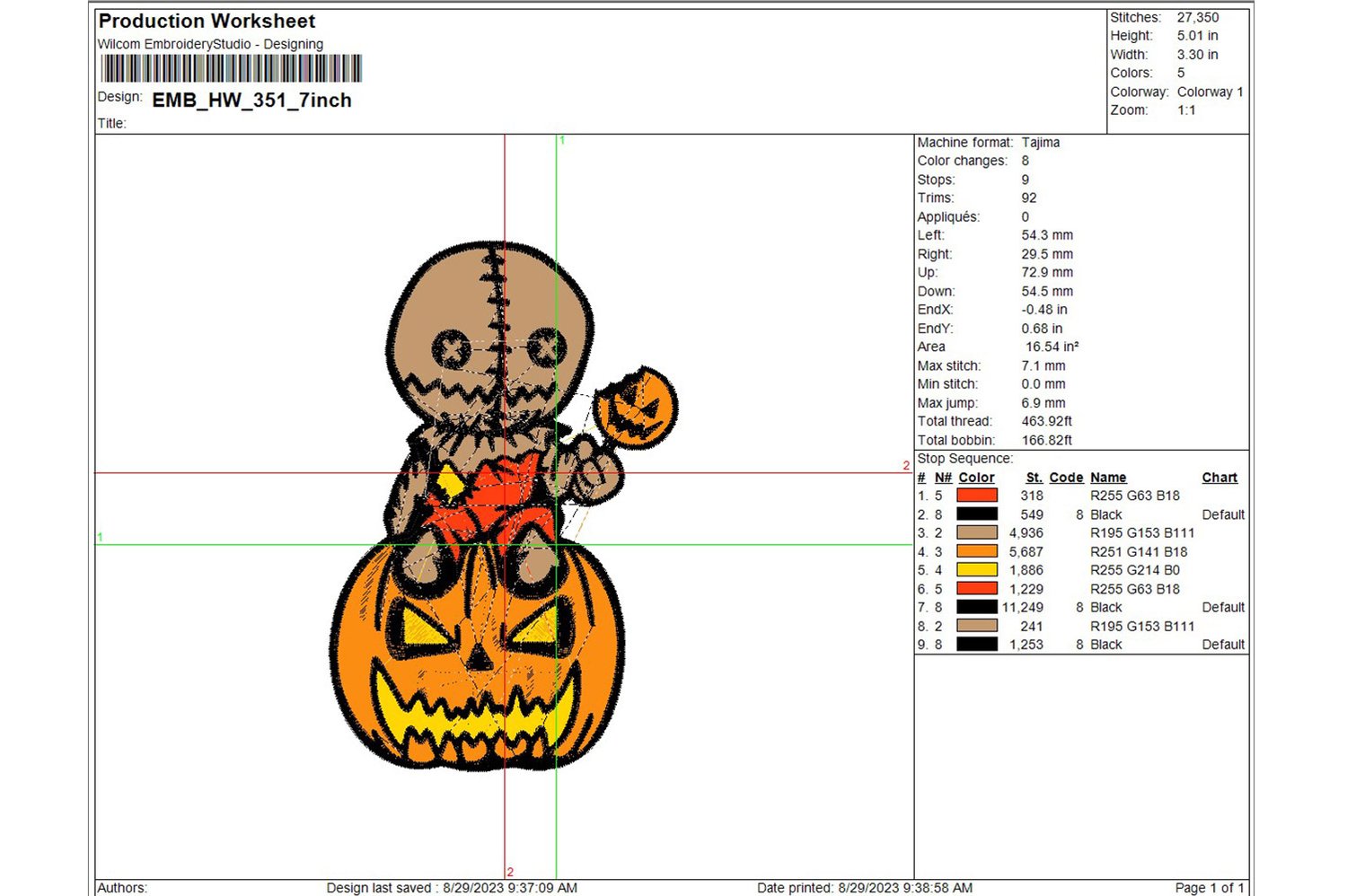The height and width of the screenshot is (896, 1347).
Task: Choose the black swatch in stop row 7
Action: coord(977,608)
